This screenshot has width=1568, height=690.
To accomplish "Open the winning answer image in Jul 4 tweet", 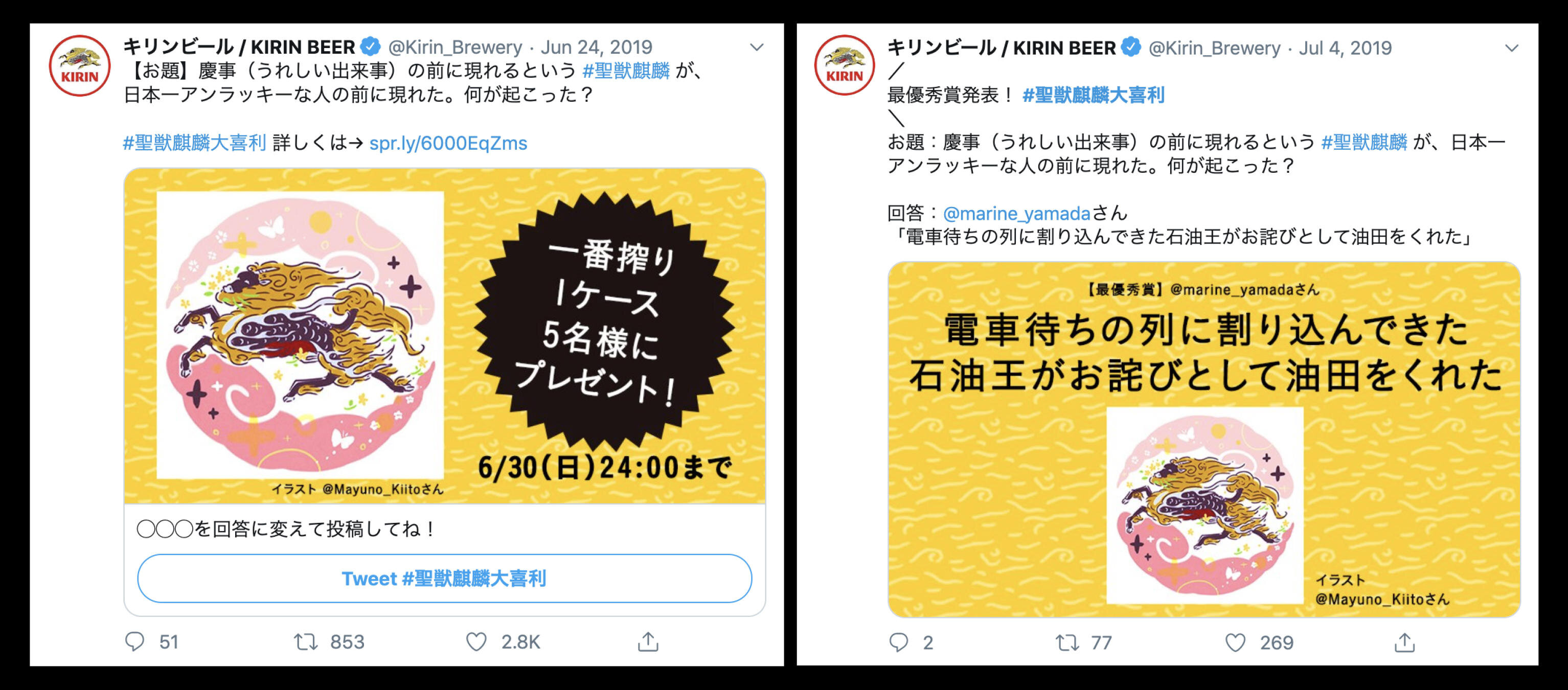I will (1204, 440).
